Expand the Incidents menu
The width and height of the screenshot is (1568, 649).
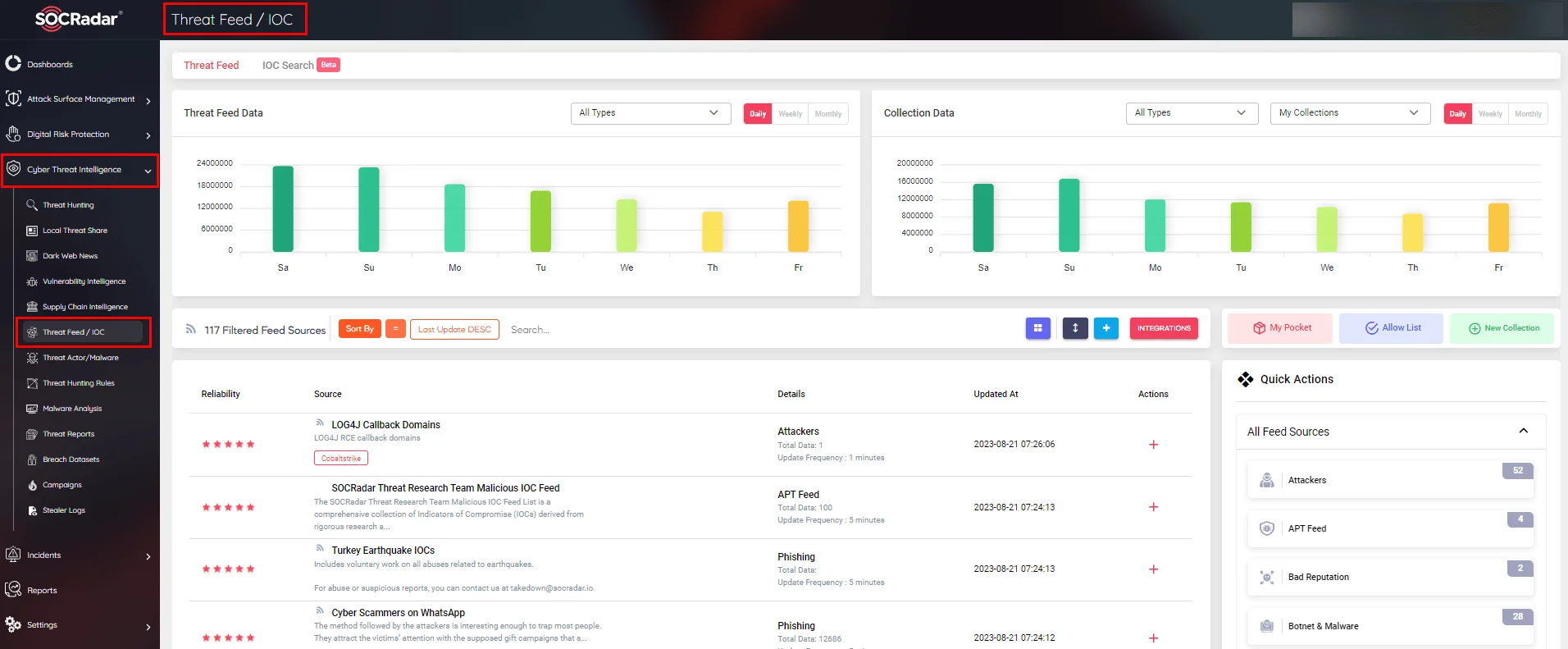tap(80, 555)
